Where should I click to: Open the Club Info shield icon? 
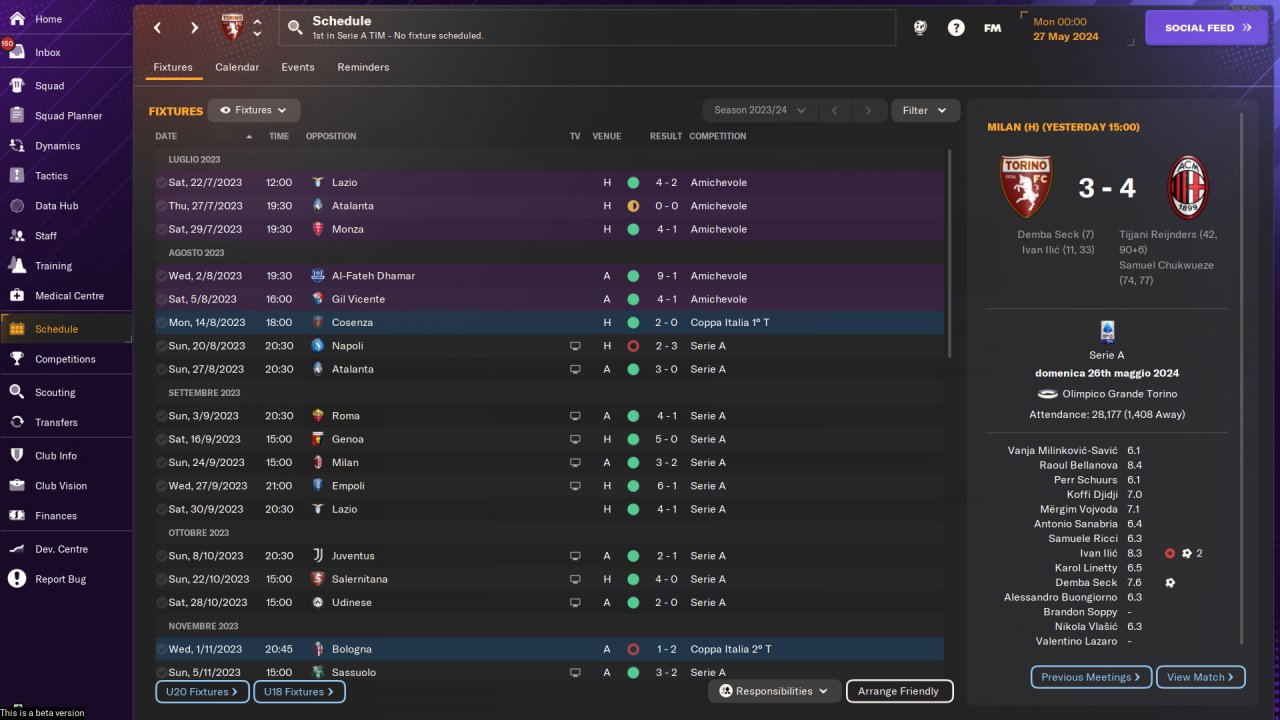[x=17, y=456]
